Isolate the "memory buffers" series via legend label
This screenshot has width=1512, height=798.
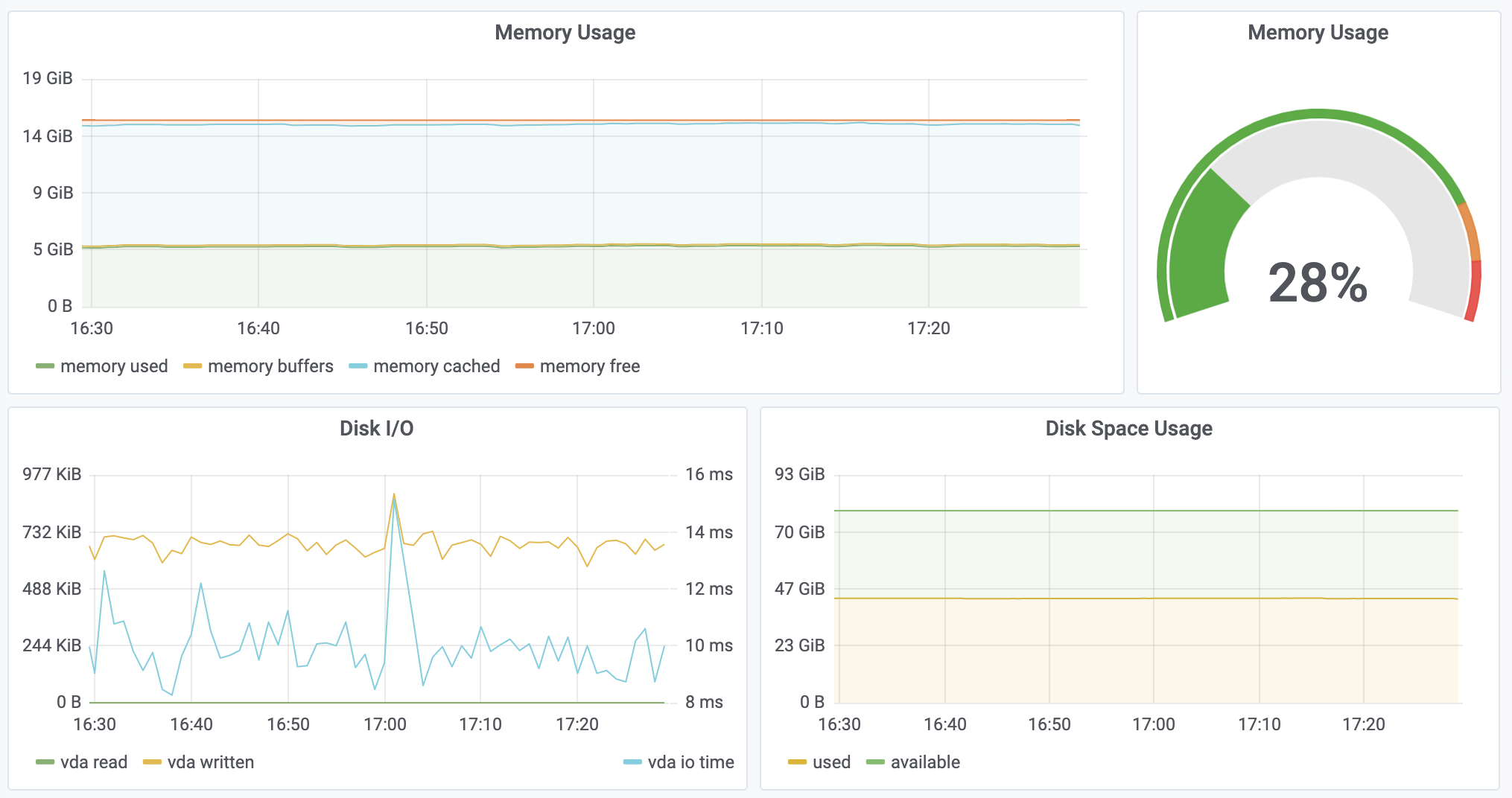tap(270, 366)
